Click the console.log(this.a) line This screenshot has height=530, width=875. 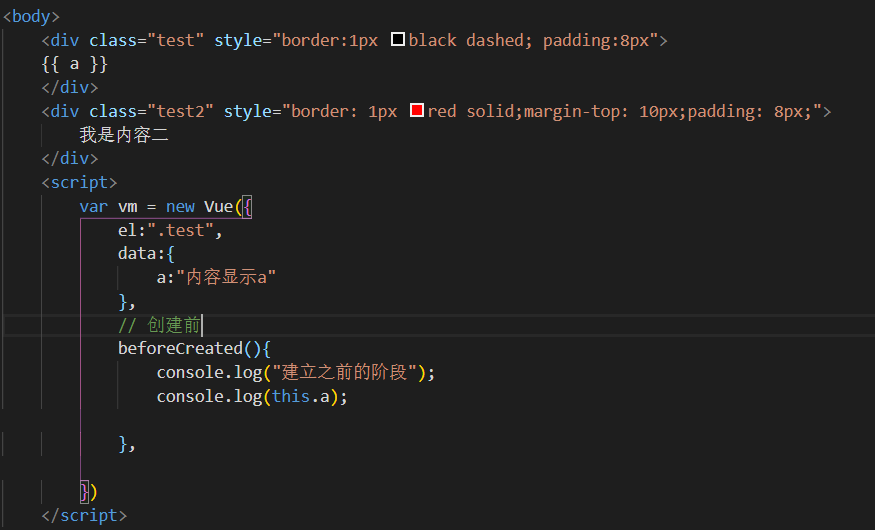[x=252, y=396]
